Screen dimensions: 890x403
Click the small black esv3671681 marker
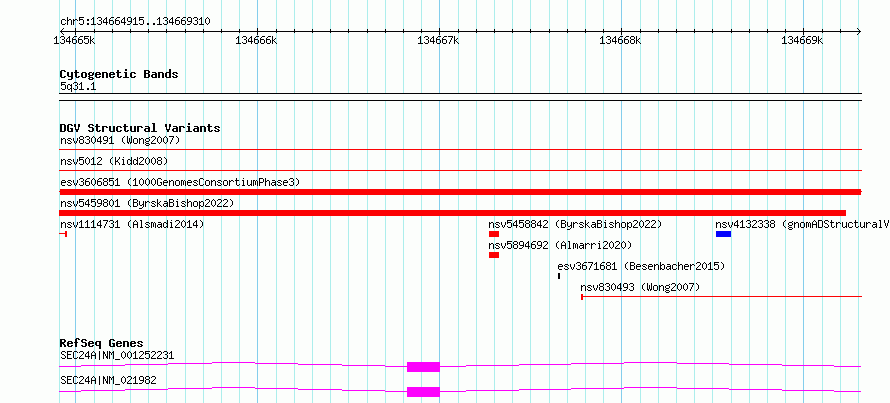point(559,276)
